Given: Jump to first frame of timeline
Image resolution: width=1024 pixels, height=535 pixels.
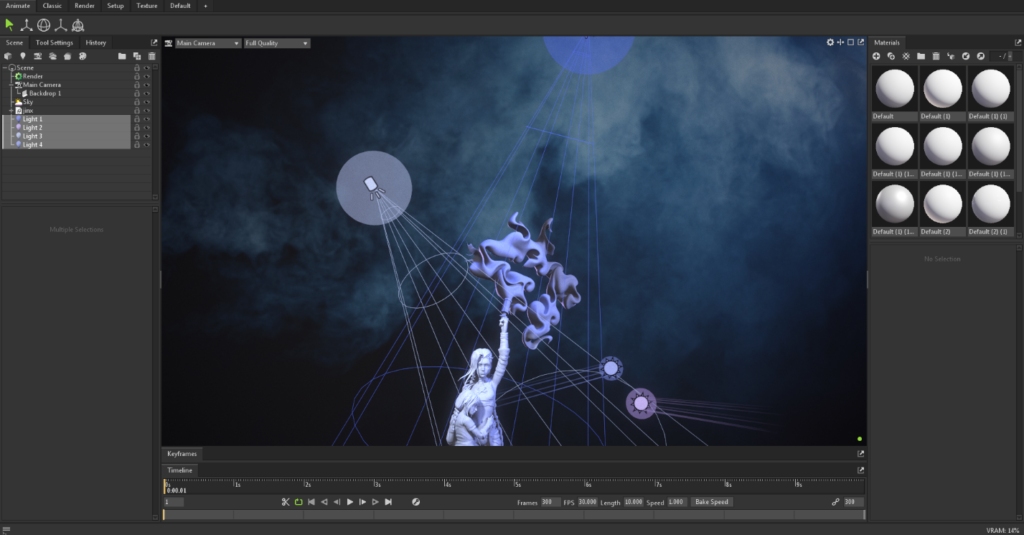Looking at the screenshot, I should tap(312, 502).
